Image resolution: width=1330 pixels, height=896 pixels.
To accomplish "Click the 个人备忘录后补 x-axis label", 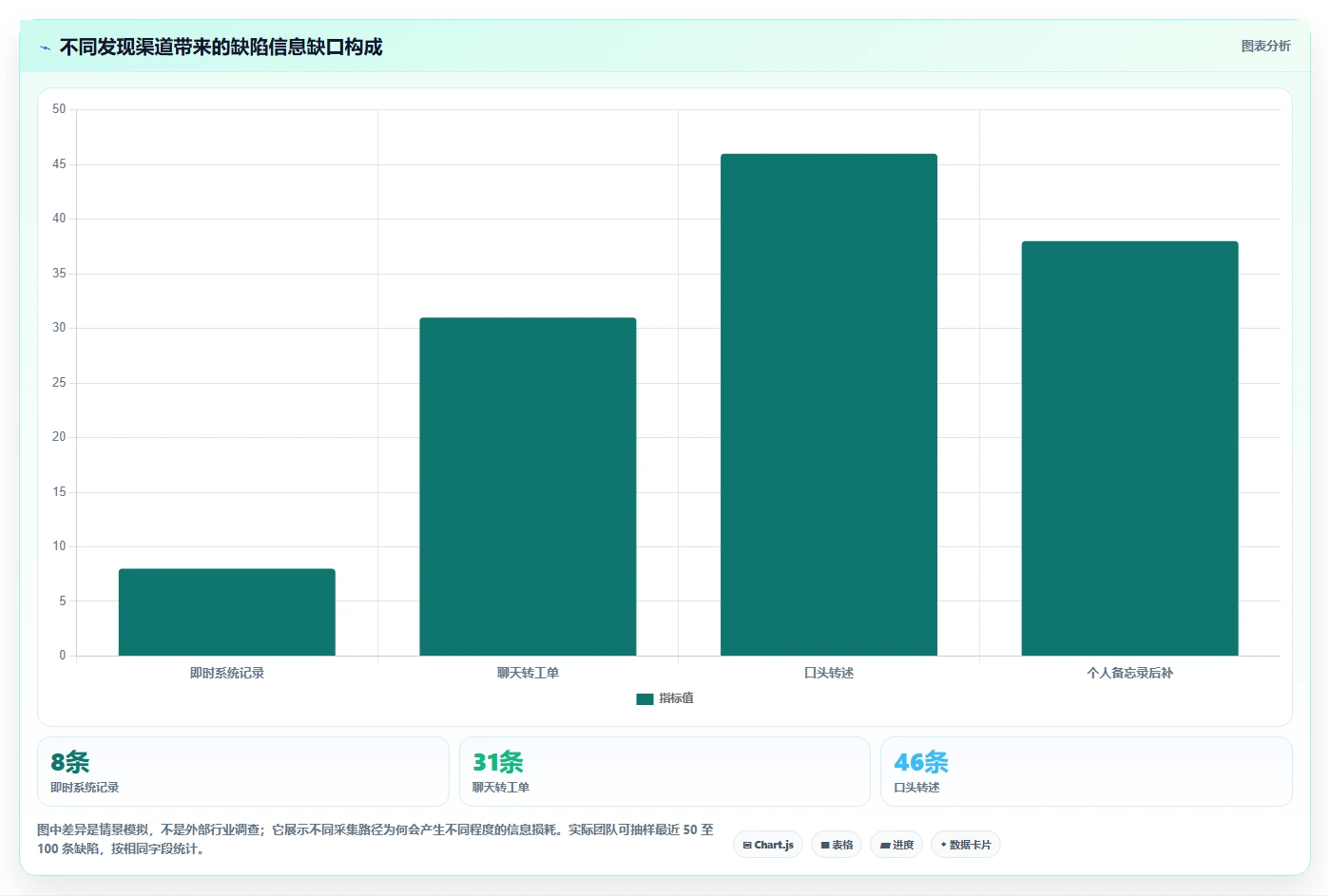I will 1129,673.
